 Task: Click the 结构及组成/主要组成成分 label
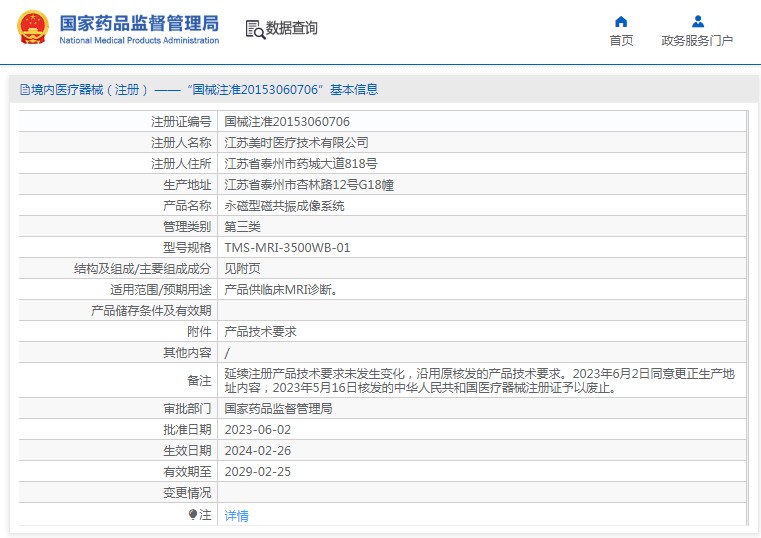(x=143, y=269)
